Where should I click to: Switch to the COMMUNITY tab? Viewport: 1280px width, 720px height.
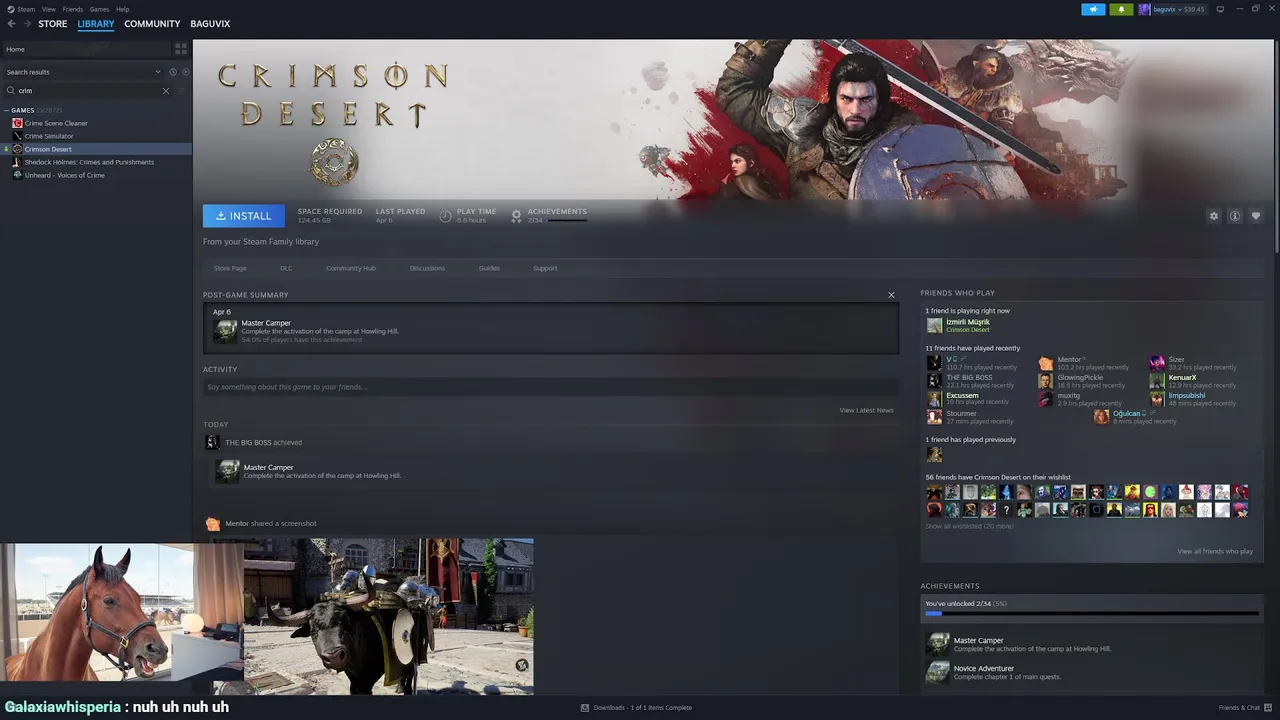(152, 24)
